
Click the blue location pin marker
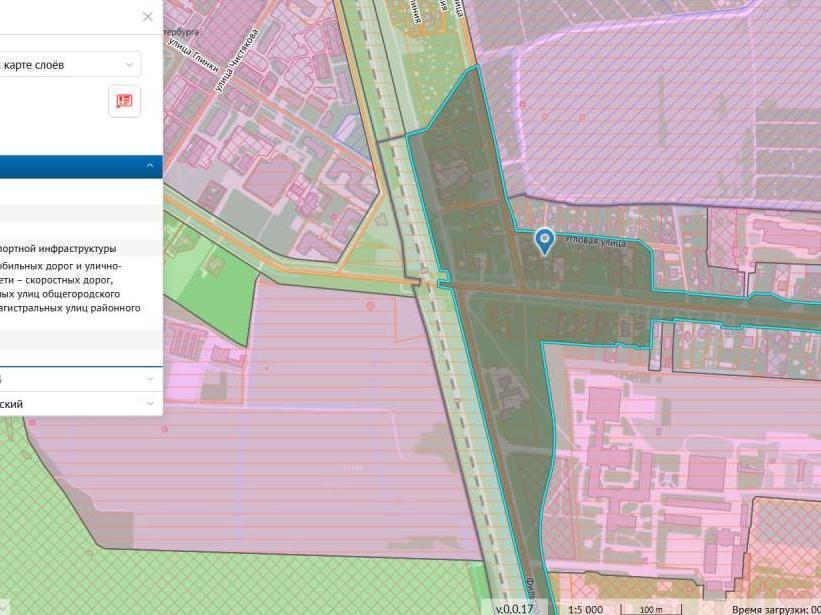(x=544, y=240)
